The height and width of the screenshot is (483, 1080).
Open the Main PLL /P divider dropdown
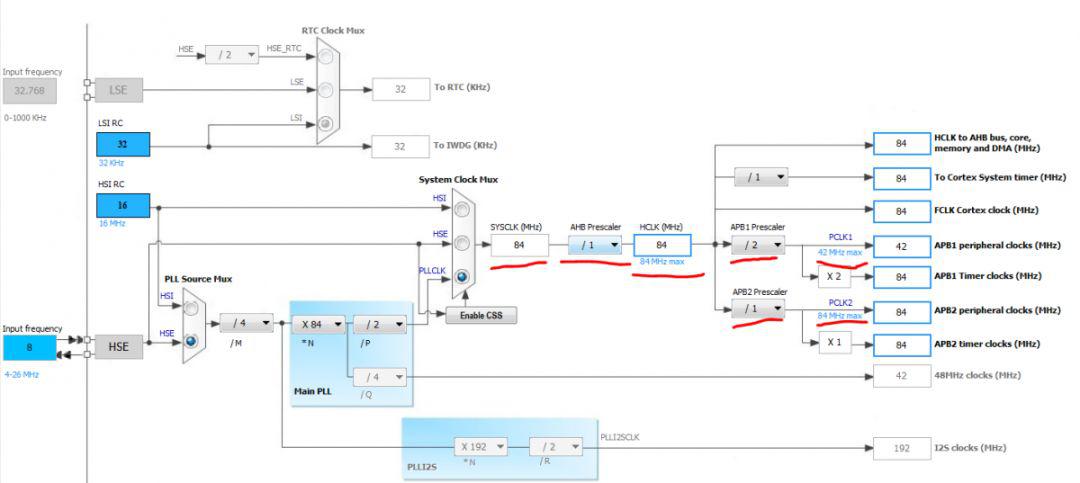point(380,325)
